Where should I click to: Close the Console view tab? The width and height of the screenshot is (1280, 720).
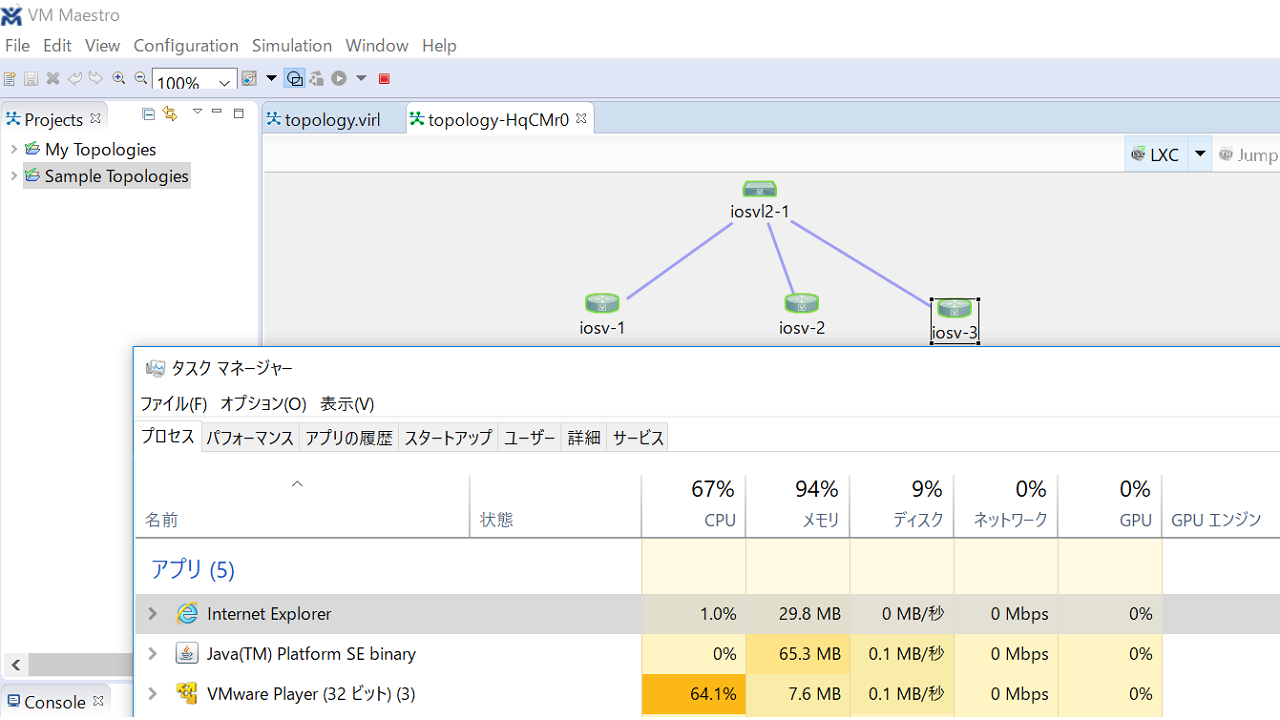pyautogui.click(x=99, y=701)
